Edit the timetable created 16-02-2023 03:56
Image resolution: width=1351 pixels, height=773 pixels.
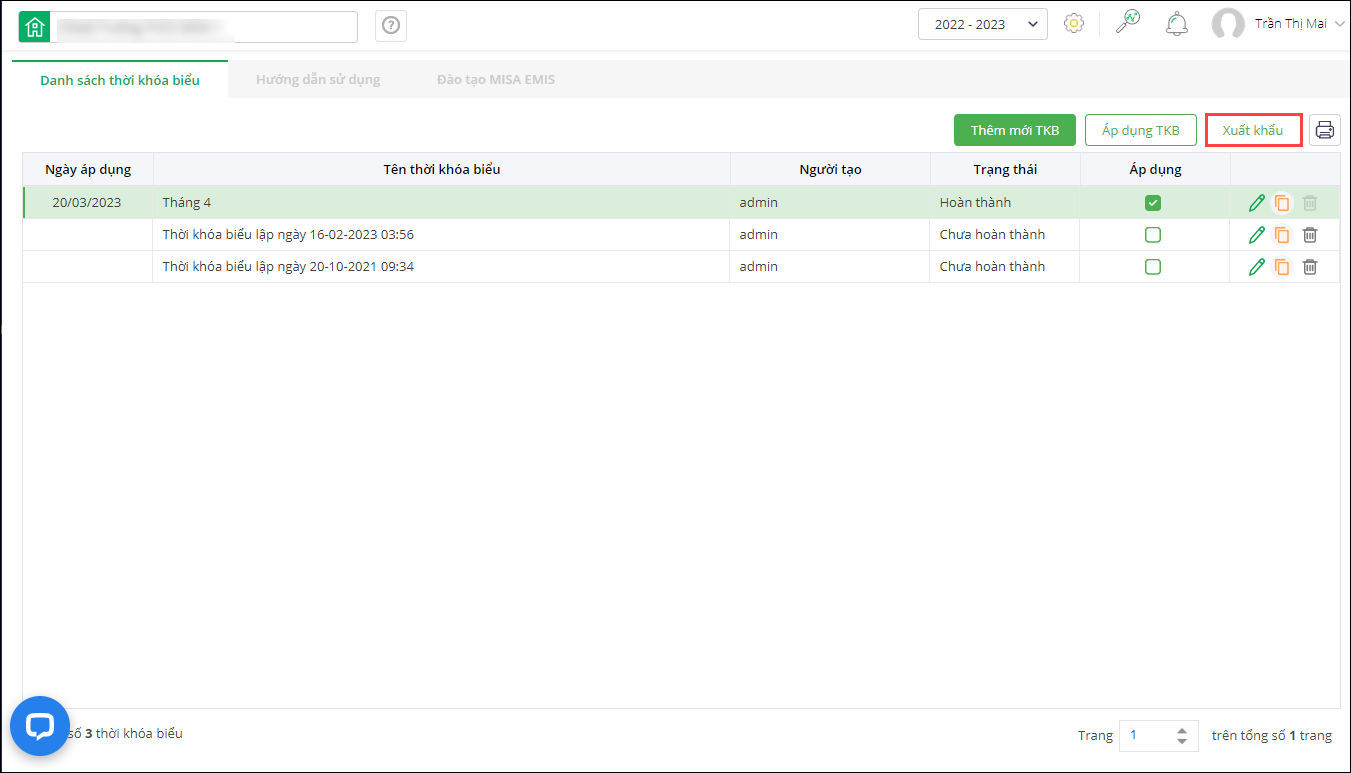pos(1257,235)
